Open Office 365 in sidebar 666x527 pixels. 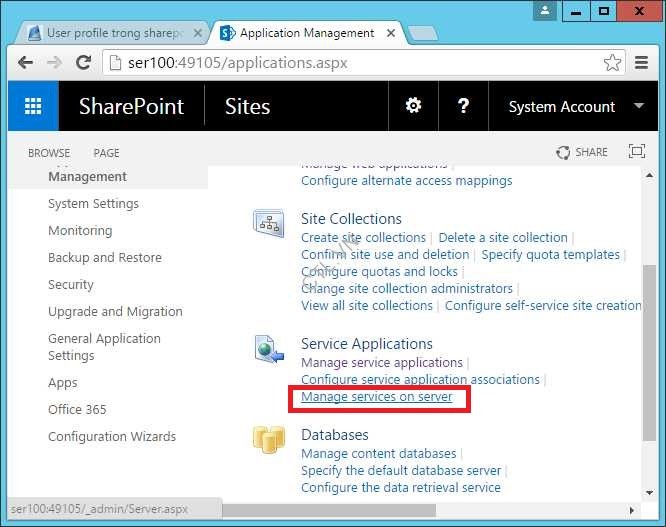coord(77,409)
